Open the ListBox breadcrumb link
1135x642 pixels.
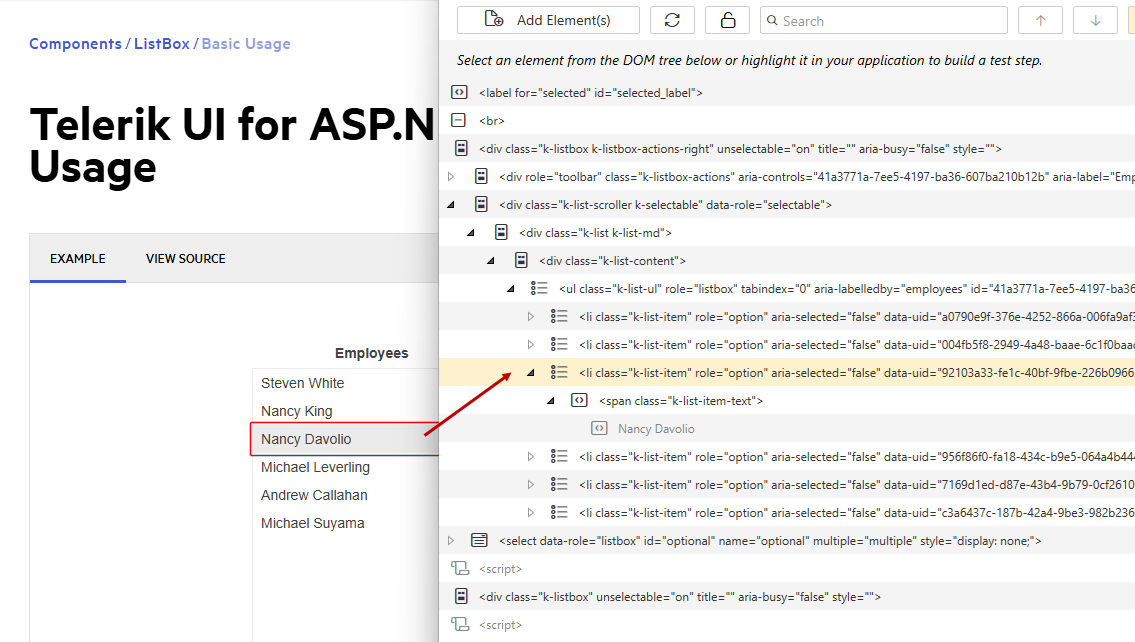coord(161,44)
